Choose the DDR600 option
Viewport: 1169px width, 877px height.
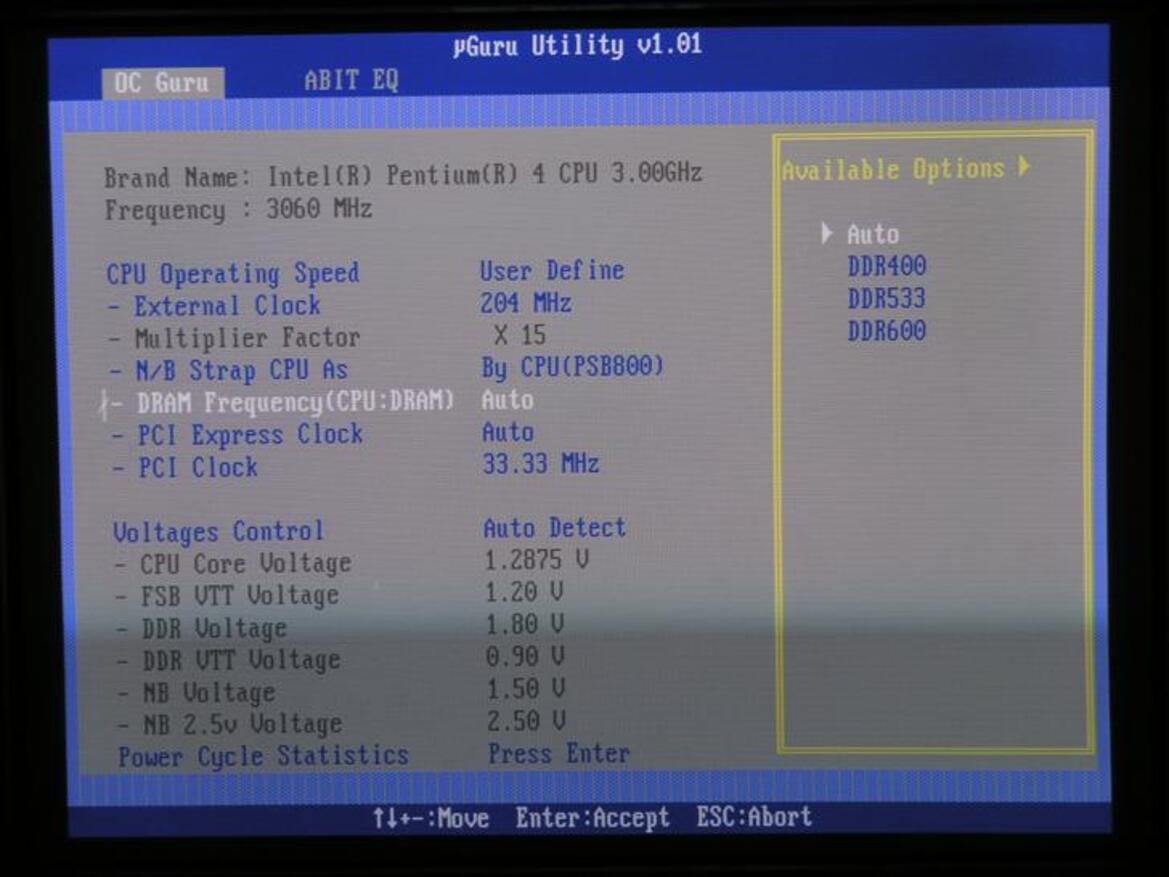pos(886,330)
